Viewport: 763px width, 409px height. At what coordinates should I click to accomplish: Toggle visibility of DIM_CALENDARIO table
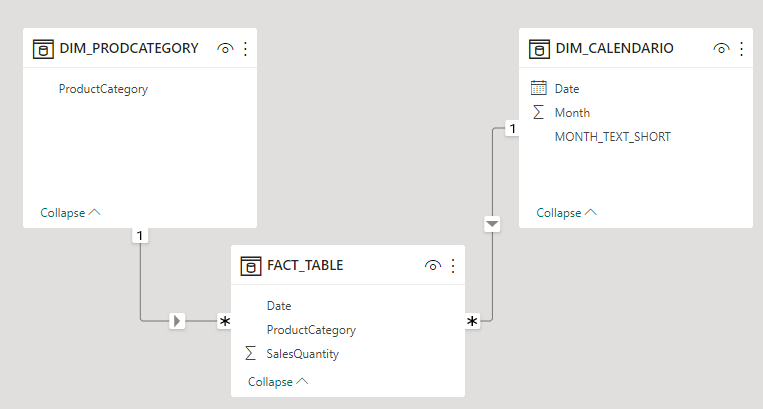[x=721, y=49]
